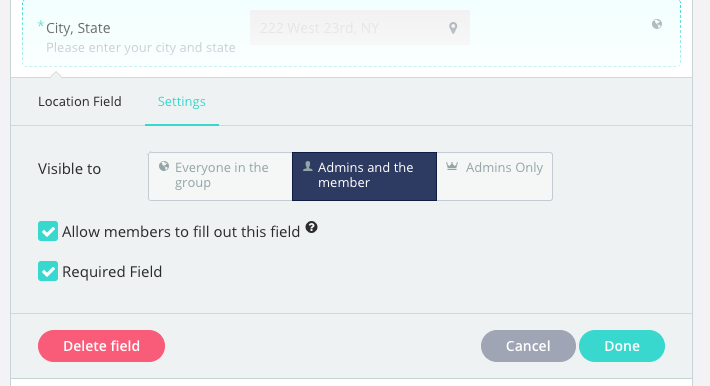Click the City, State field label
Viewport: 710px width, 386px height.
point(78,28)
